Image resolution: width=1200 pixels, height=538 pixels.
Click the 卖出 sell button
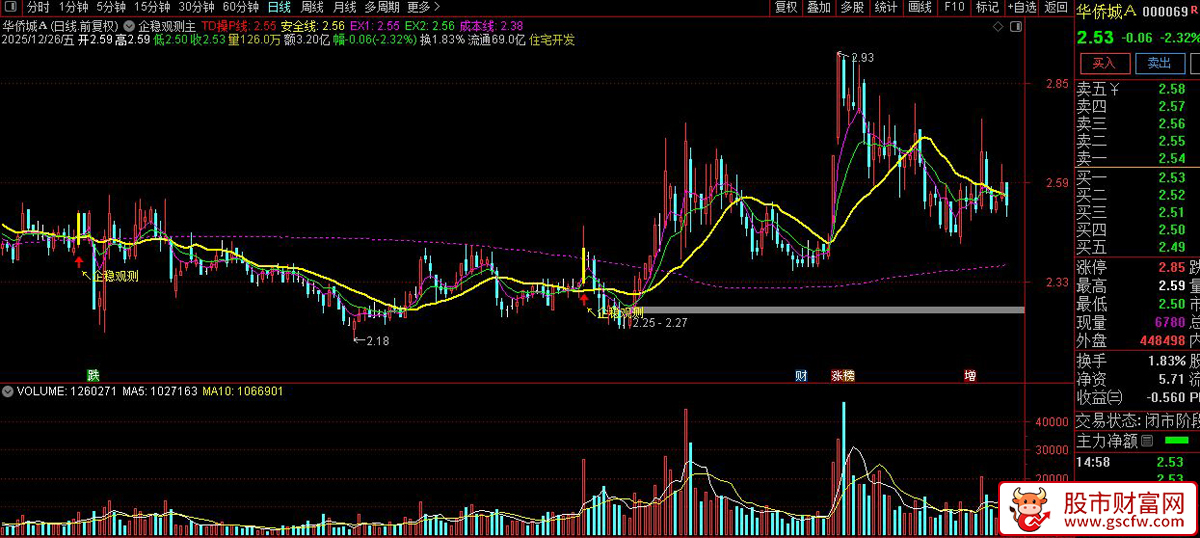[1159, 63]
